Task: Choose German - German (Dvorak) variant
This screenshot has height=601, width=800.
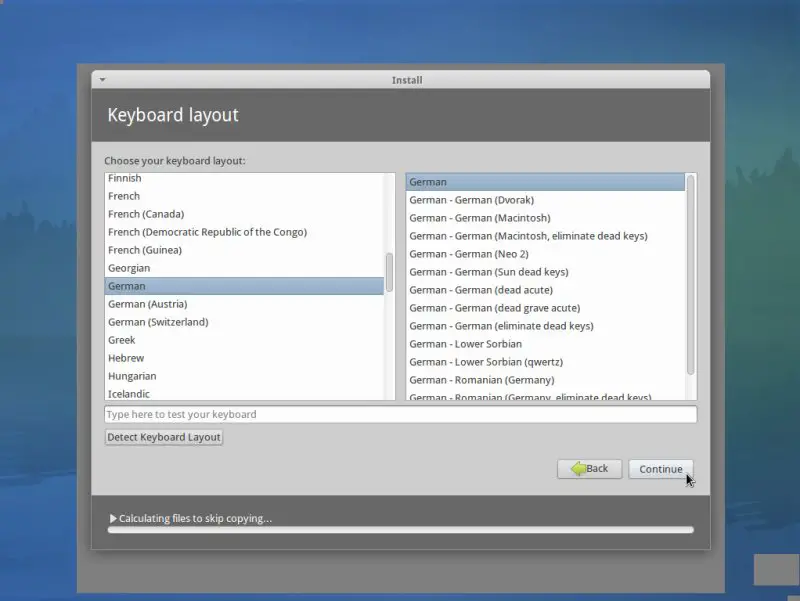Action: (473, 200)
